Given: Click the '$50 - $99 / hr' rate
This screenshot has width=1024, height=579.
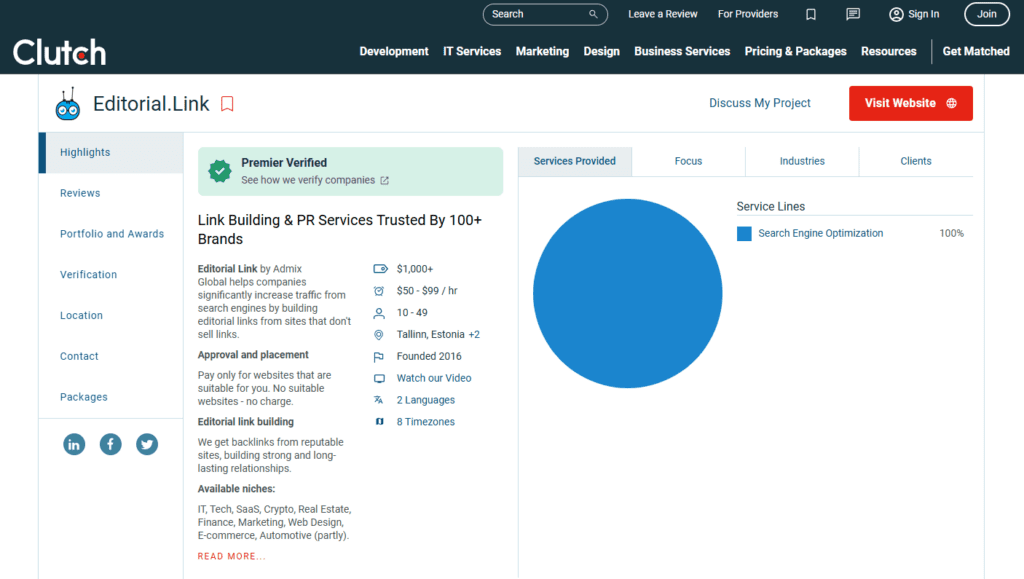Looking at the screenshot, I should 427,290.
